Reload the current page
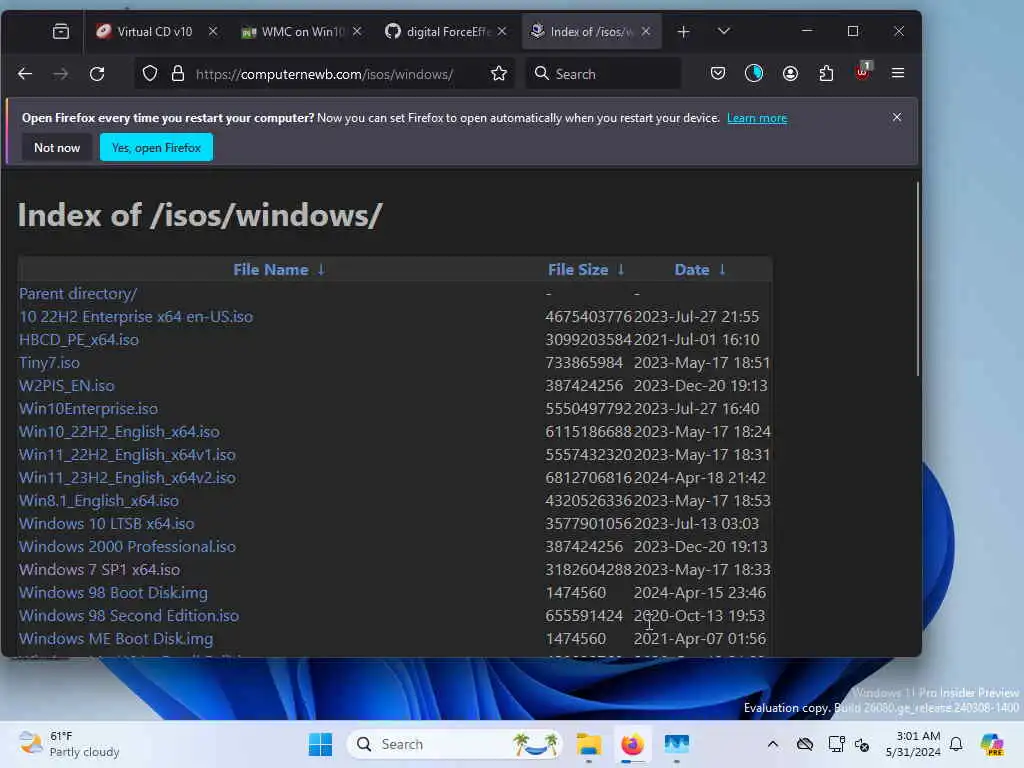Screen dimensions: 1024x768 click(x=97, y=74)
